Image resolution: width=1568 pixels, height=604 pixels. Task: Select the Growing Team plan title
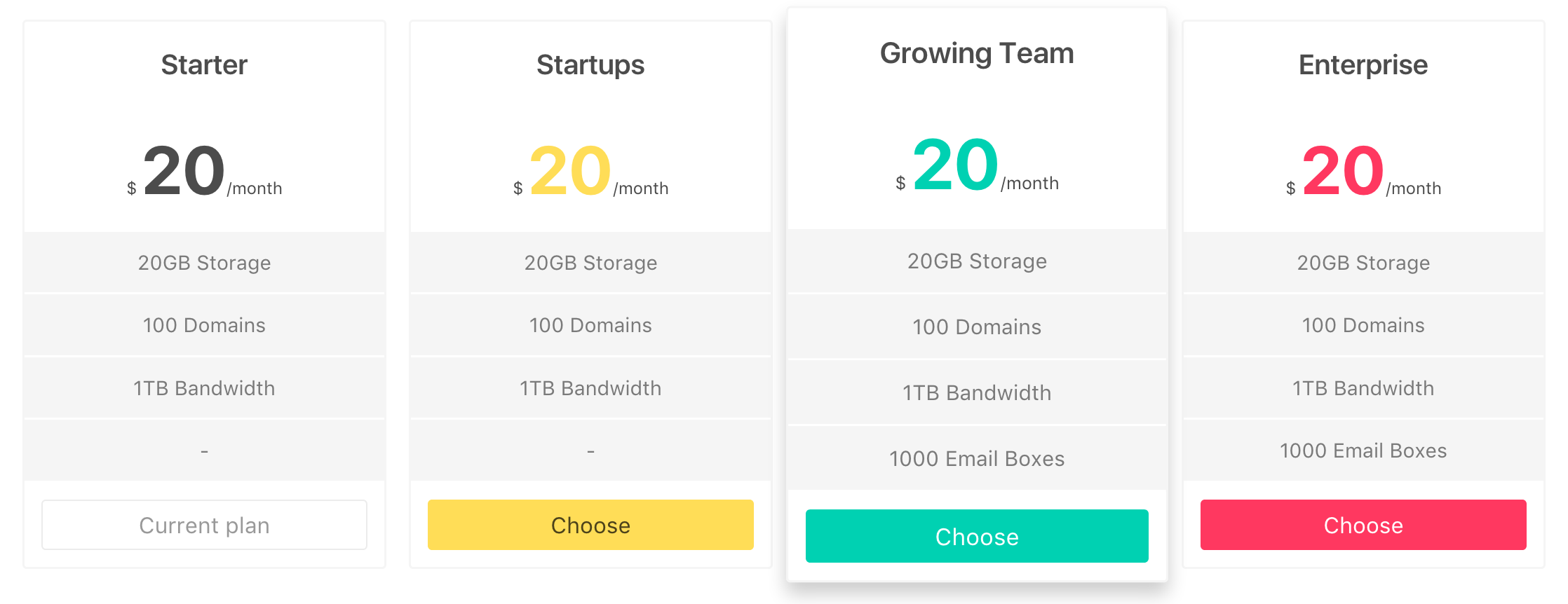[x=977, y=53]
